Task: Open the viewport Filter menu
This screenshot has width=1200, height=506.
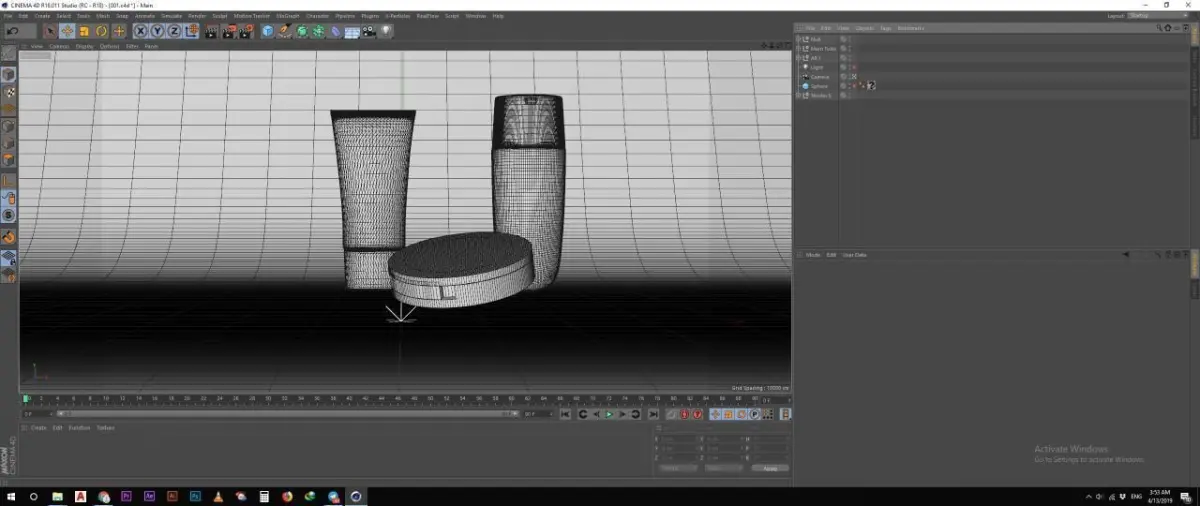Action: coord(131,46)
